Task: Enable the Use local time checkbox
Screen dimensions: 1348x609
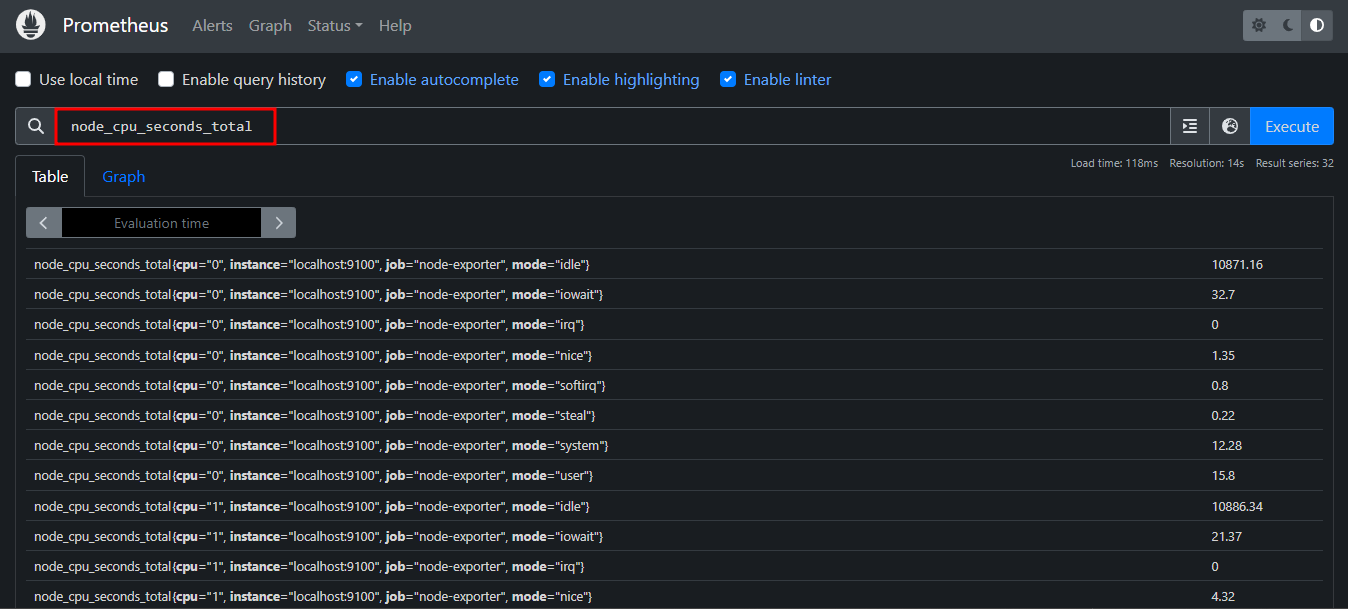Action: point(22,79)
